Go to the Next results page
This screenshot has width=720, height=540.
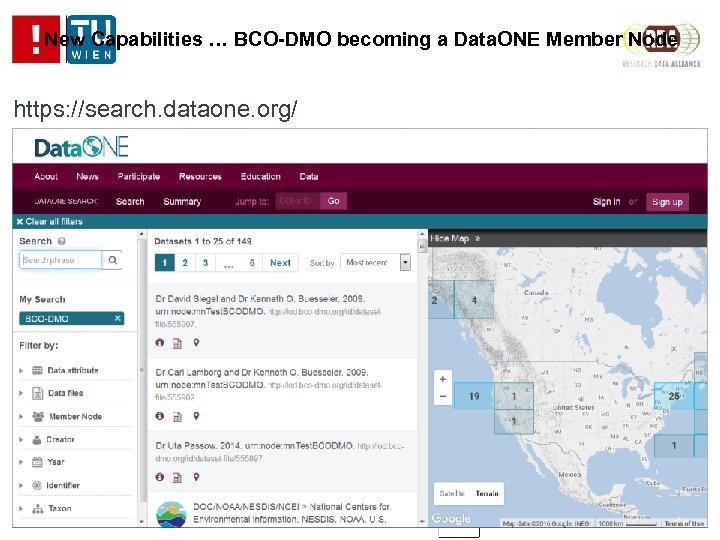[281, 263]
